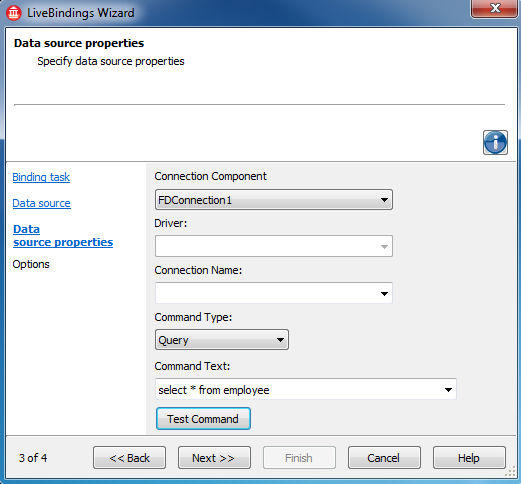Click the Test Command button

coord(203,419)
